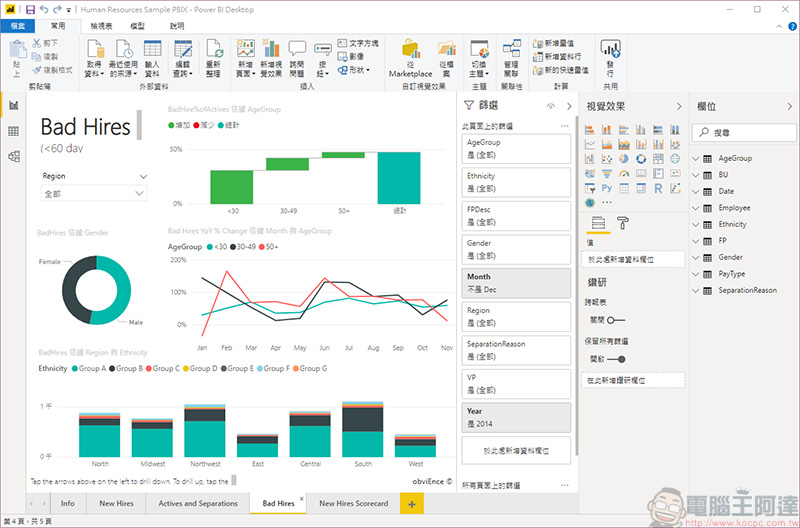800x528 pixels.
Task: Click the 50+ legend color swatch
Action: click(262, 247)
